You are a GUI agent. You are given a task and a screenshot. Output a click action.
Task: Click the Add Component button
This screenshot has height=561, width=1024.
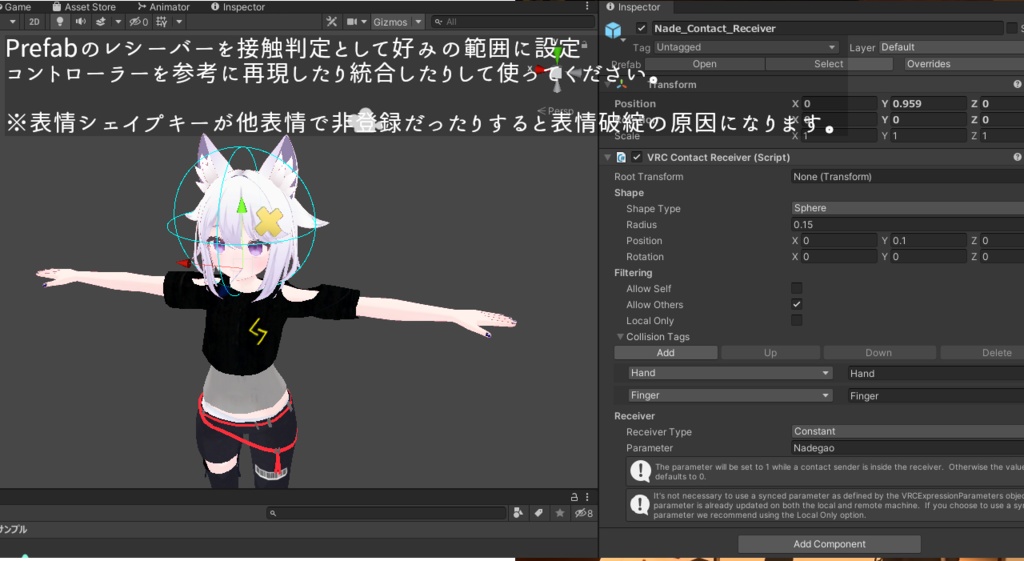pyautogui.click(x=829, y=544)
